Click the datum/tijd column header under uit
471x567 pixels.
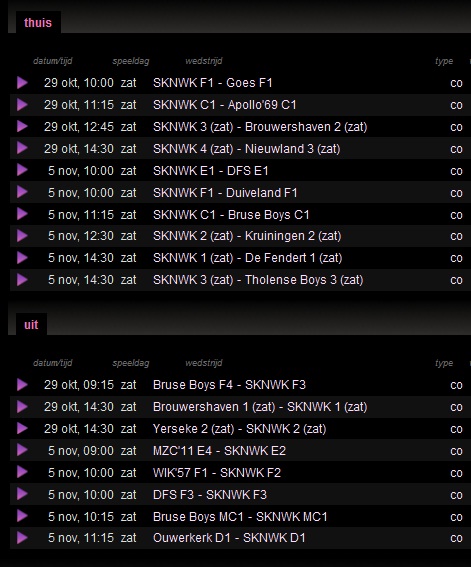click(53, 363)
